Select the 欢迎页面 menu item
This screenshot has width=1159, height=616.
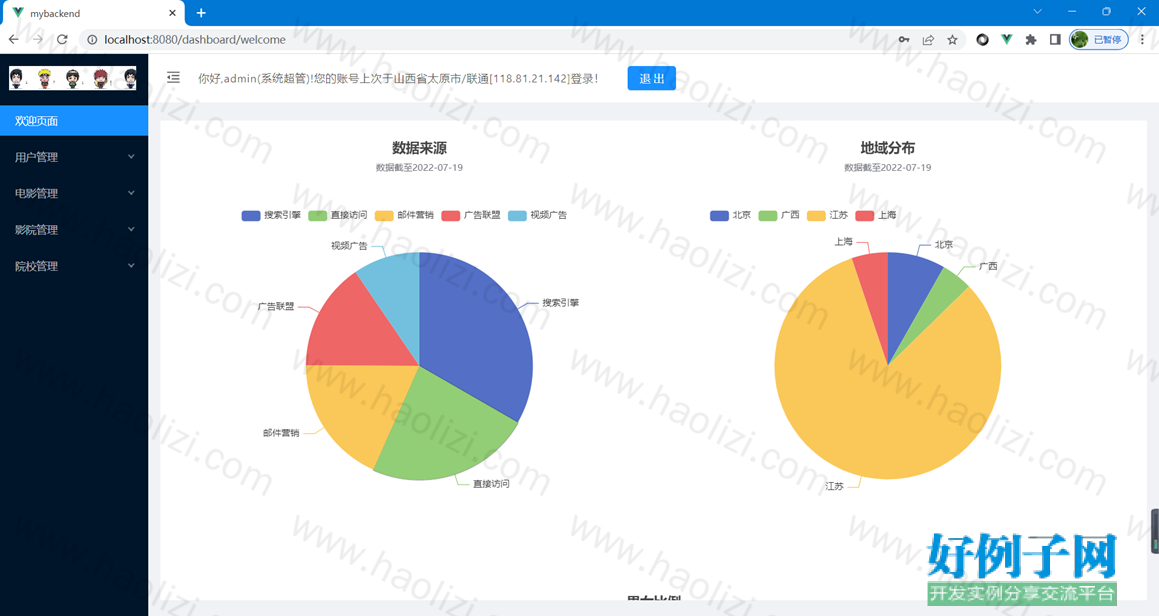pyautogui.click(x=74, y=121)
